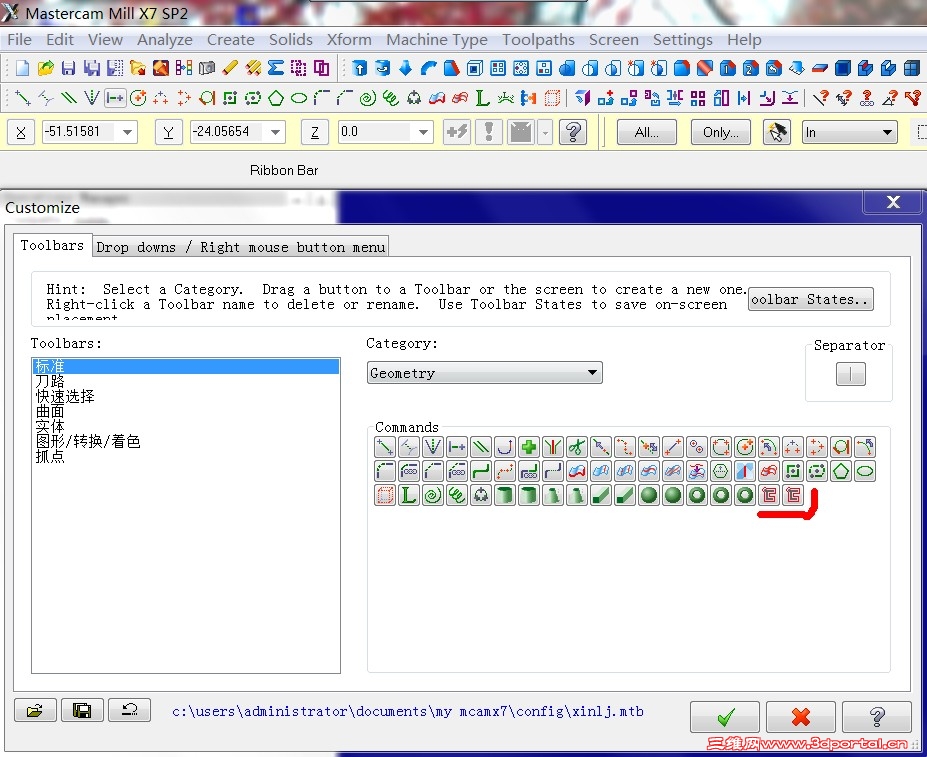Open the Category dropdown showing Geometry

[485, 373]
